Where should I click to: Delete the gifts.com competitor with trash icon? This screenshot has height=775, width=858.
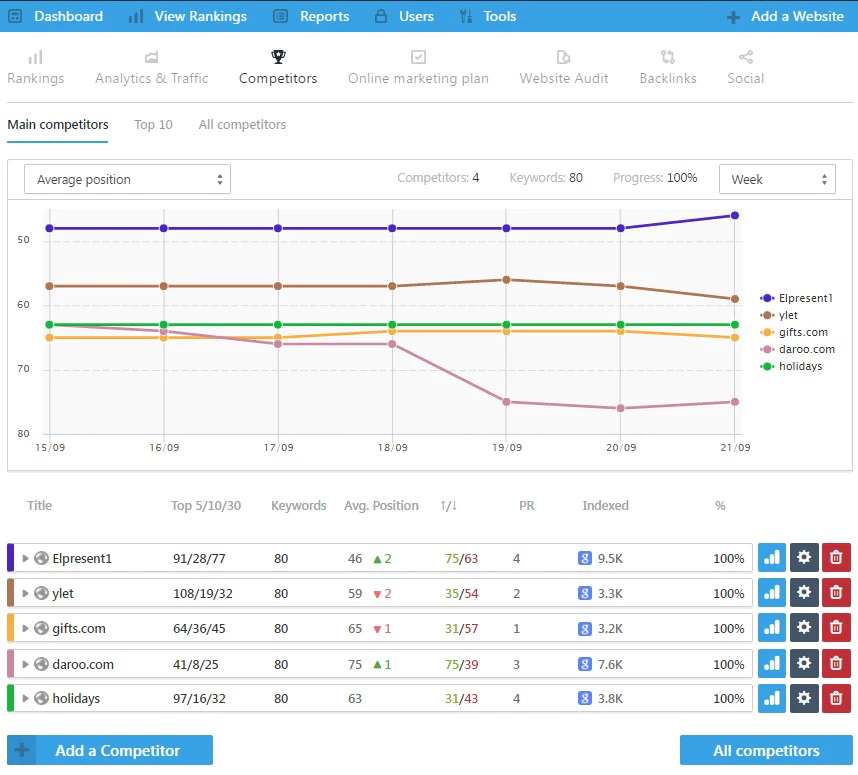pos(836,628)
